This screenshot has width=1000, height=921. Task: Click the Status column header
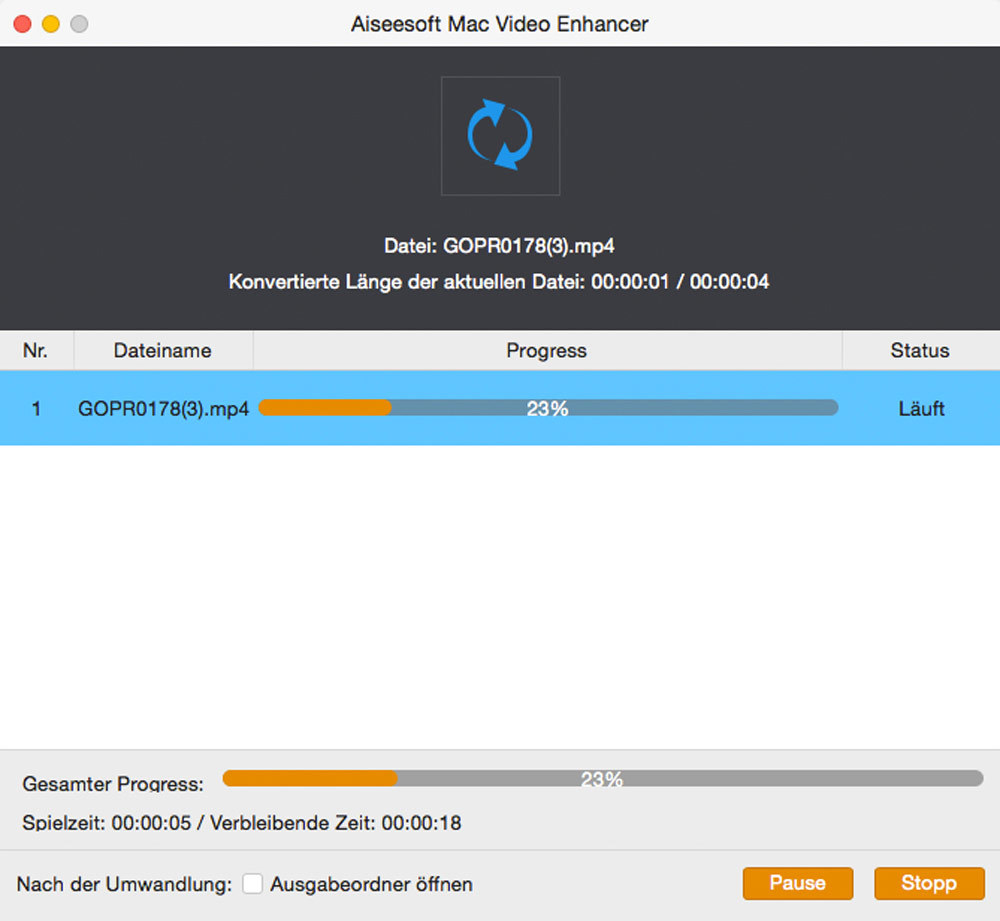point(920,350)
